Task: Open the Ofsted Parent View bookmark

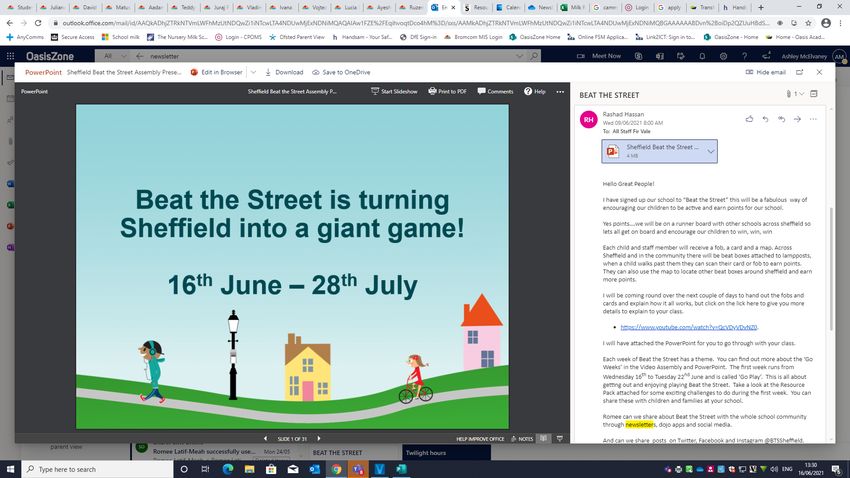Action: [297, 37]
